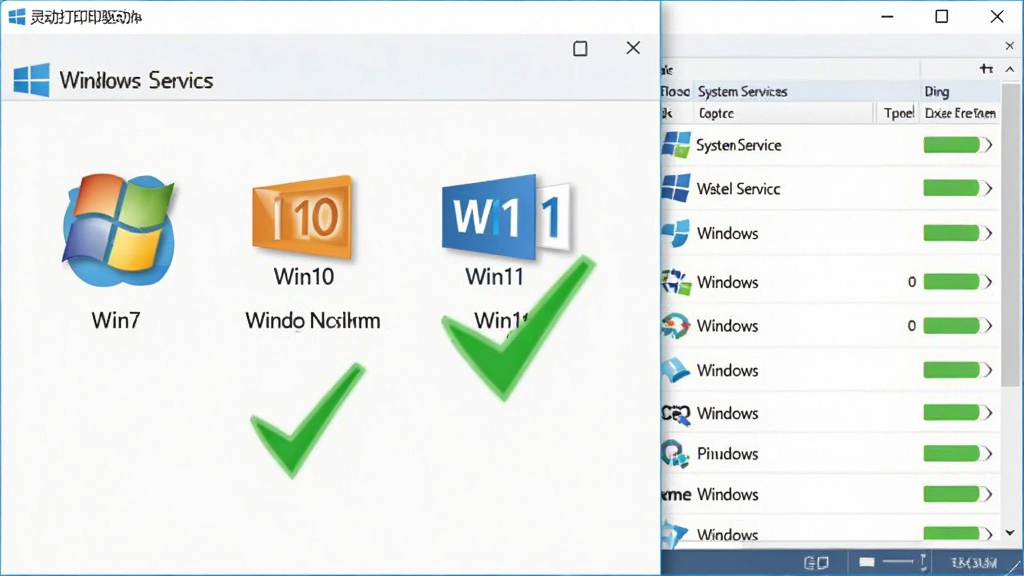
Task: Click the white rectangle icon in status bar
Action: (867, 562)
